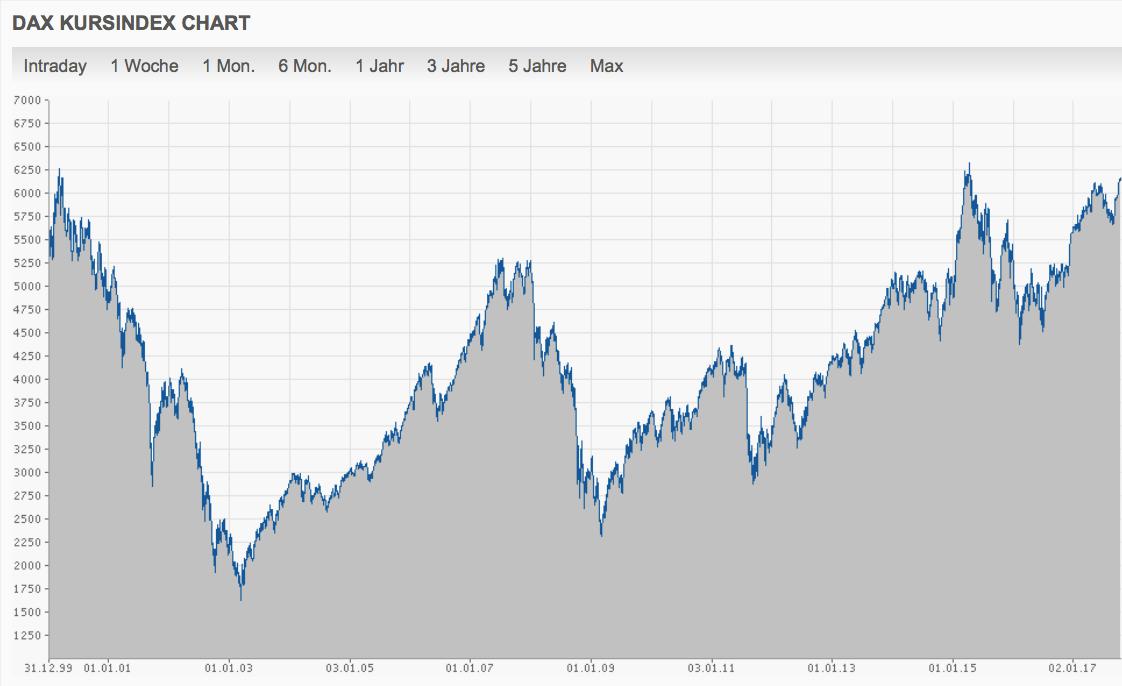
Task: Click the 01.01.03 x-axis date label
Action: [228, 668]
